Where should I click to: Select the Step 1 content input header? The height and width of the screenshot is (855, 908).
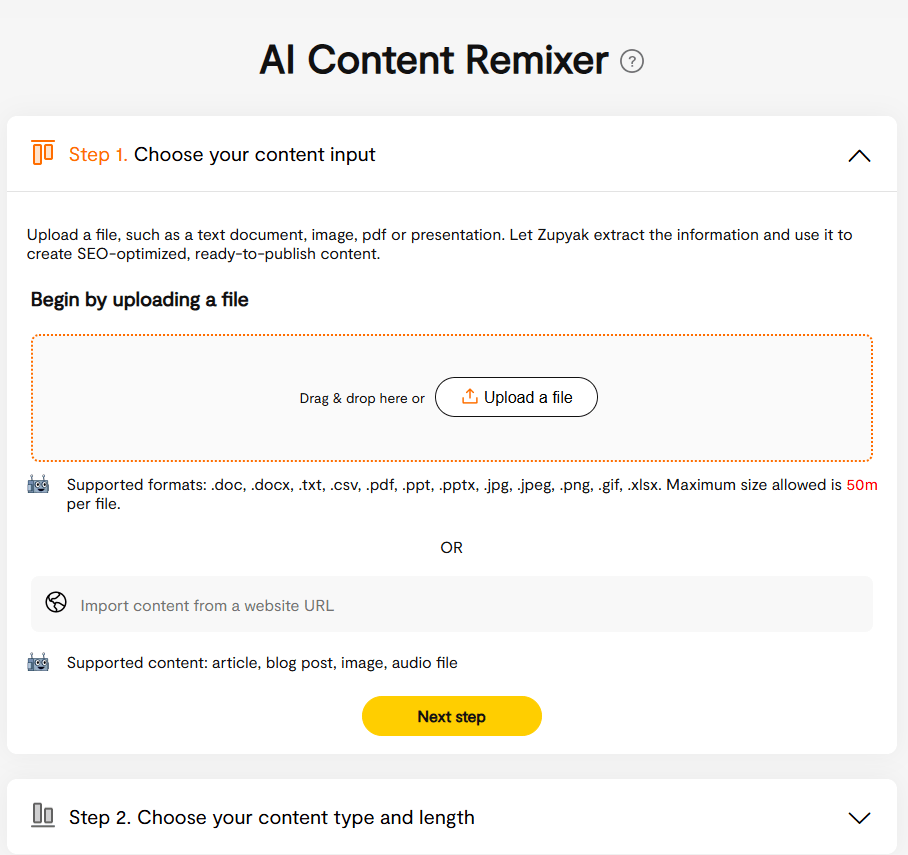point(222,154)
